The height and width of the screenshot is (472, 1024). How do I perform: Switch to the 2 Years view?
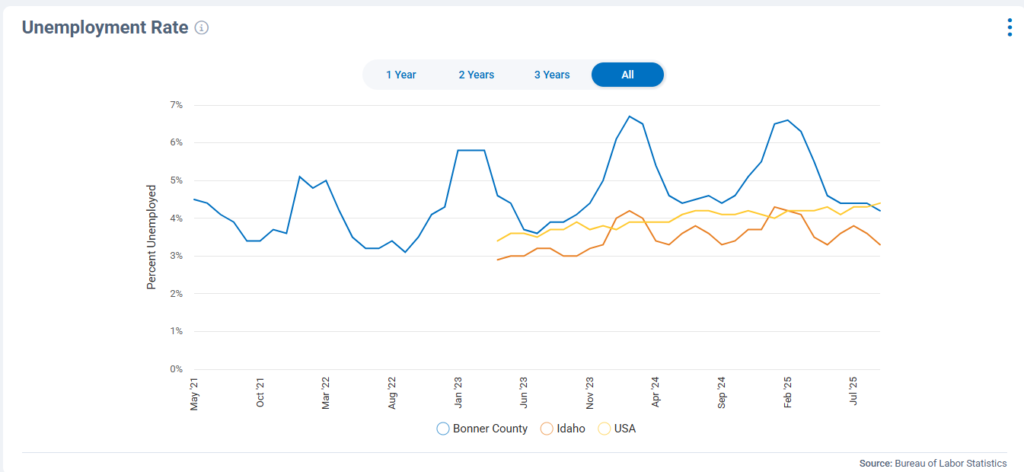(x=476, y=75)
